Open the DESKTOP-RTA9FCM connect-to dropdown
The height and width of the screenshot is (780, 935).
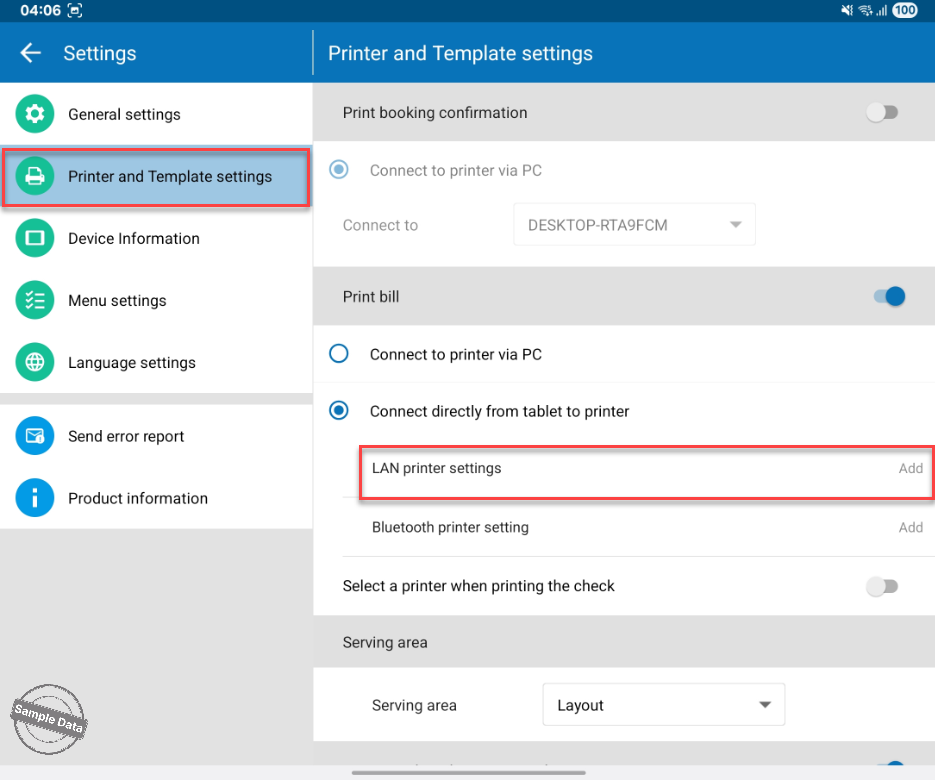coord(634,225)
